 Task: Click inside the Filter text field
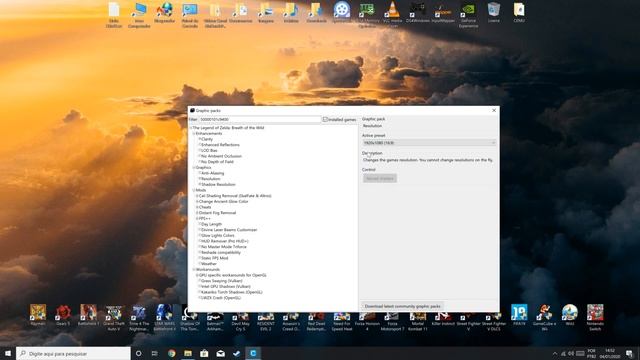click(x=260, y=120)
